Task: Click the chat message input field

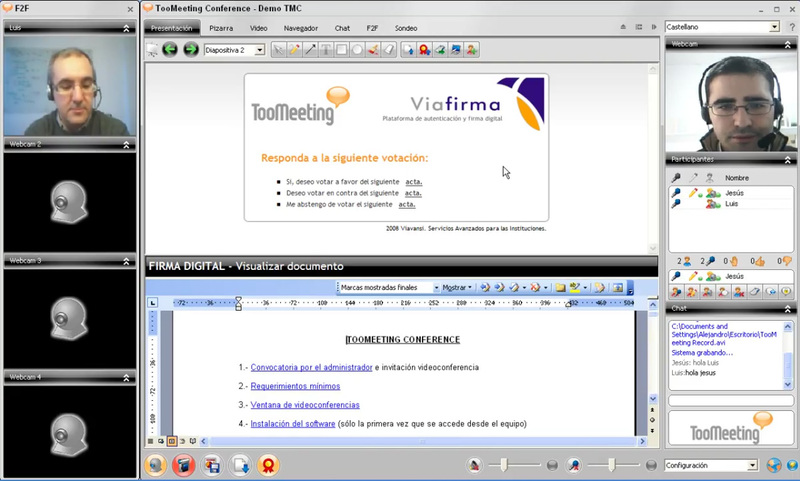Action: pyautogui.click(x=731, y=401)
